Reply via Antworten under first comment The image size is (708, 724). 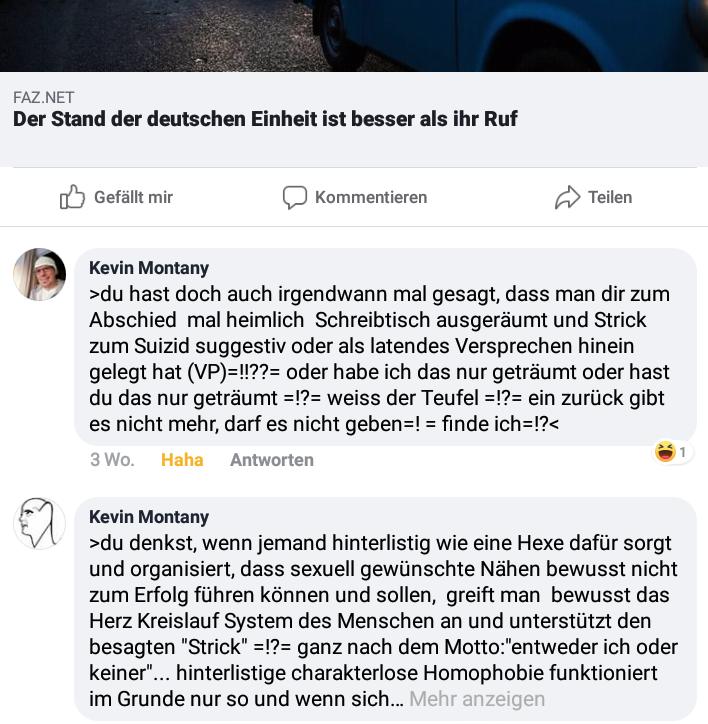tap(272, 460)
